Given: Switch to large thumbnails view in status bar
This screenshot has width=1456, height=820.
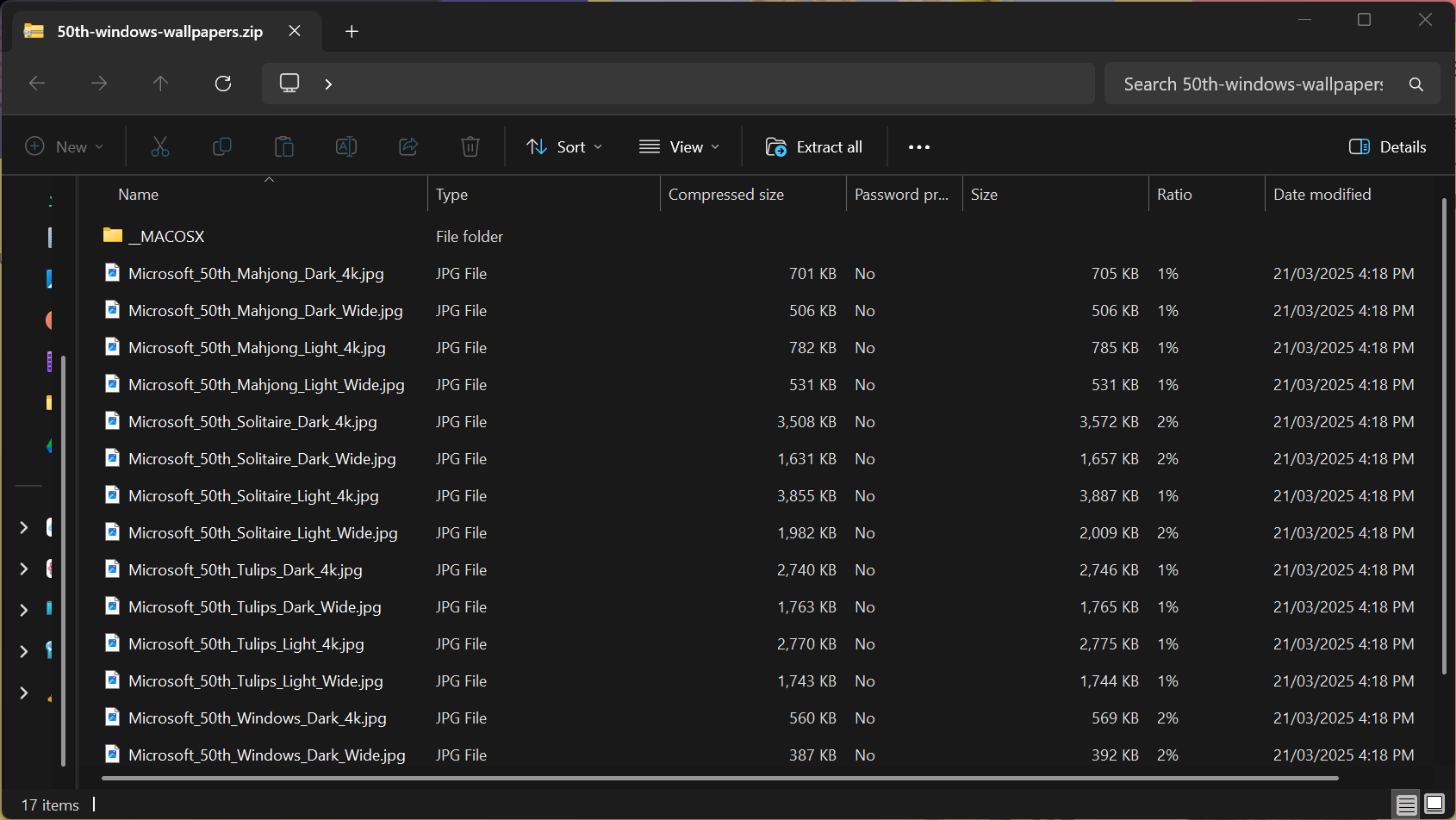Looking at the screenshot, I should (x=1434, y=804).
